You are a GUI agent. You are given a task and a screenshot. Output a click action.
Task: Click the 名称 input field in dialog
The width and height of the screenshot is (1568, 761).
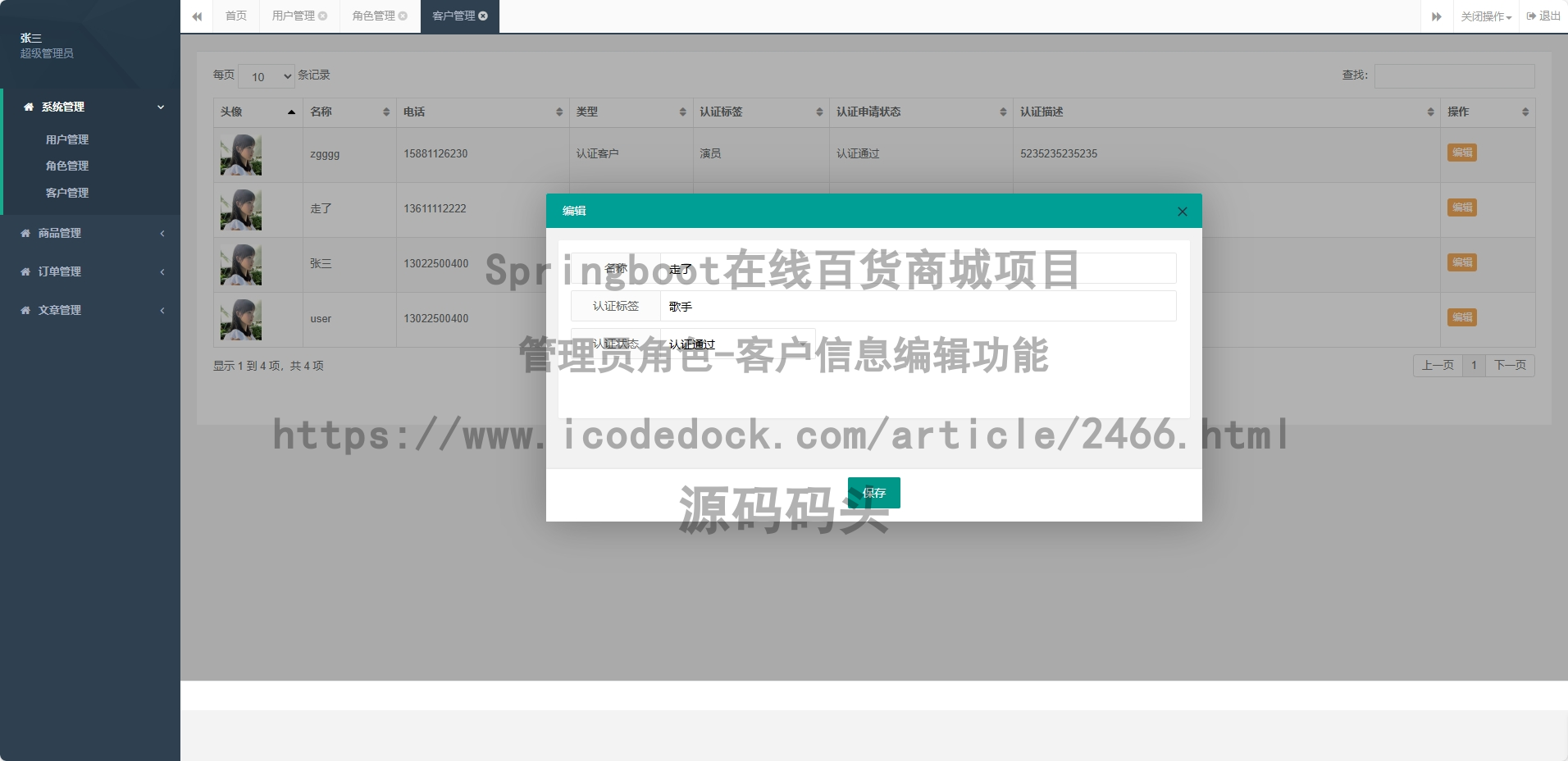(x=918, y=268)
